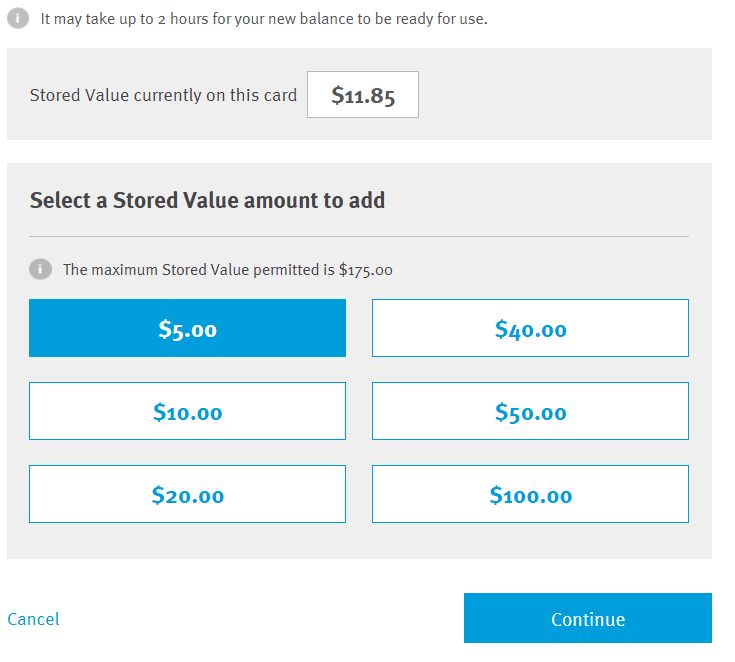Cancel adding Stored Value
Image resolution: width=735 pixels, height=662 pixels.
pyautogui.click(x=33, y=619)
